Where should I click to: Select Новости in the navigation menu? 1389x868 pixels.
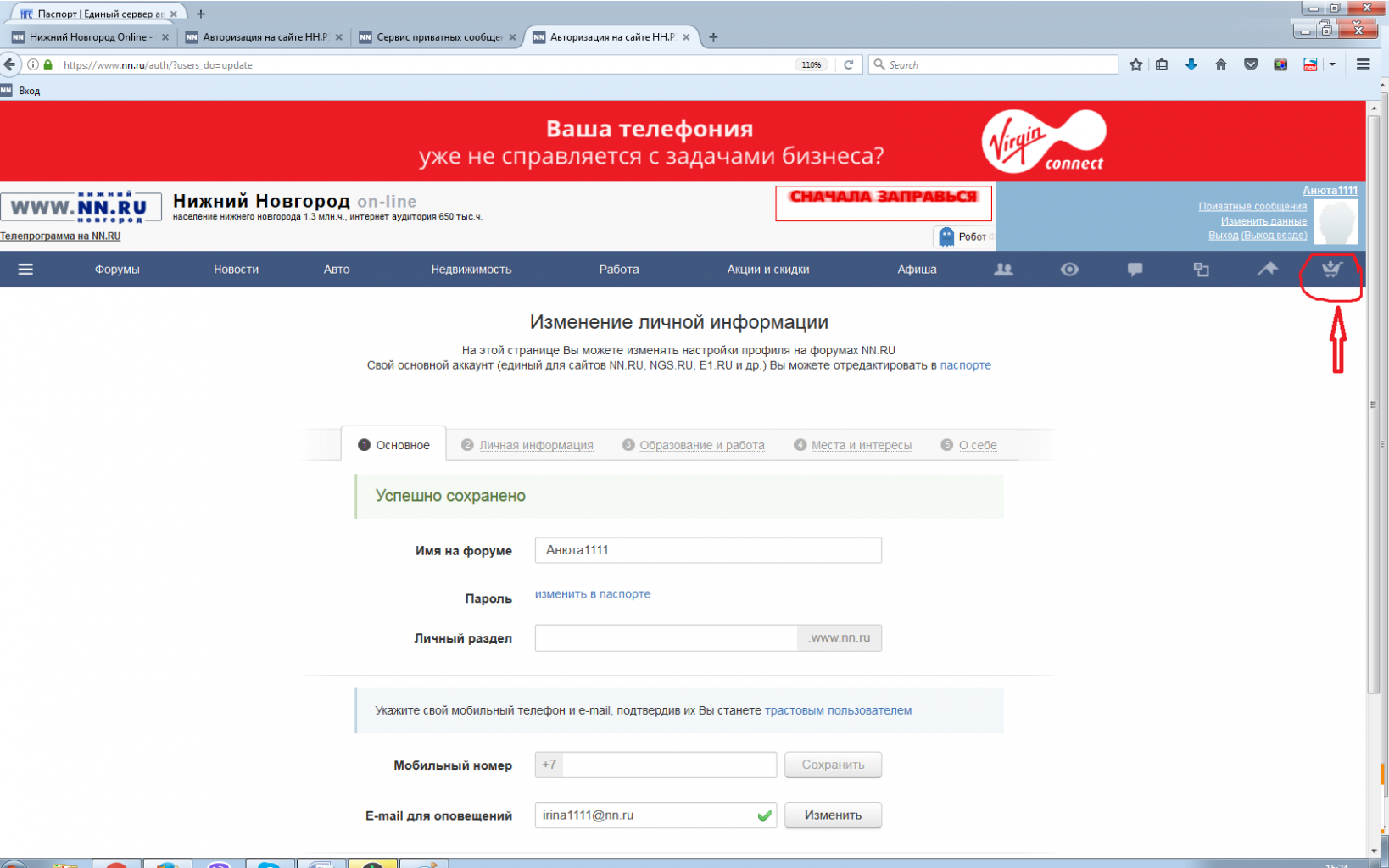(236, 270)
